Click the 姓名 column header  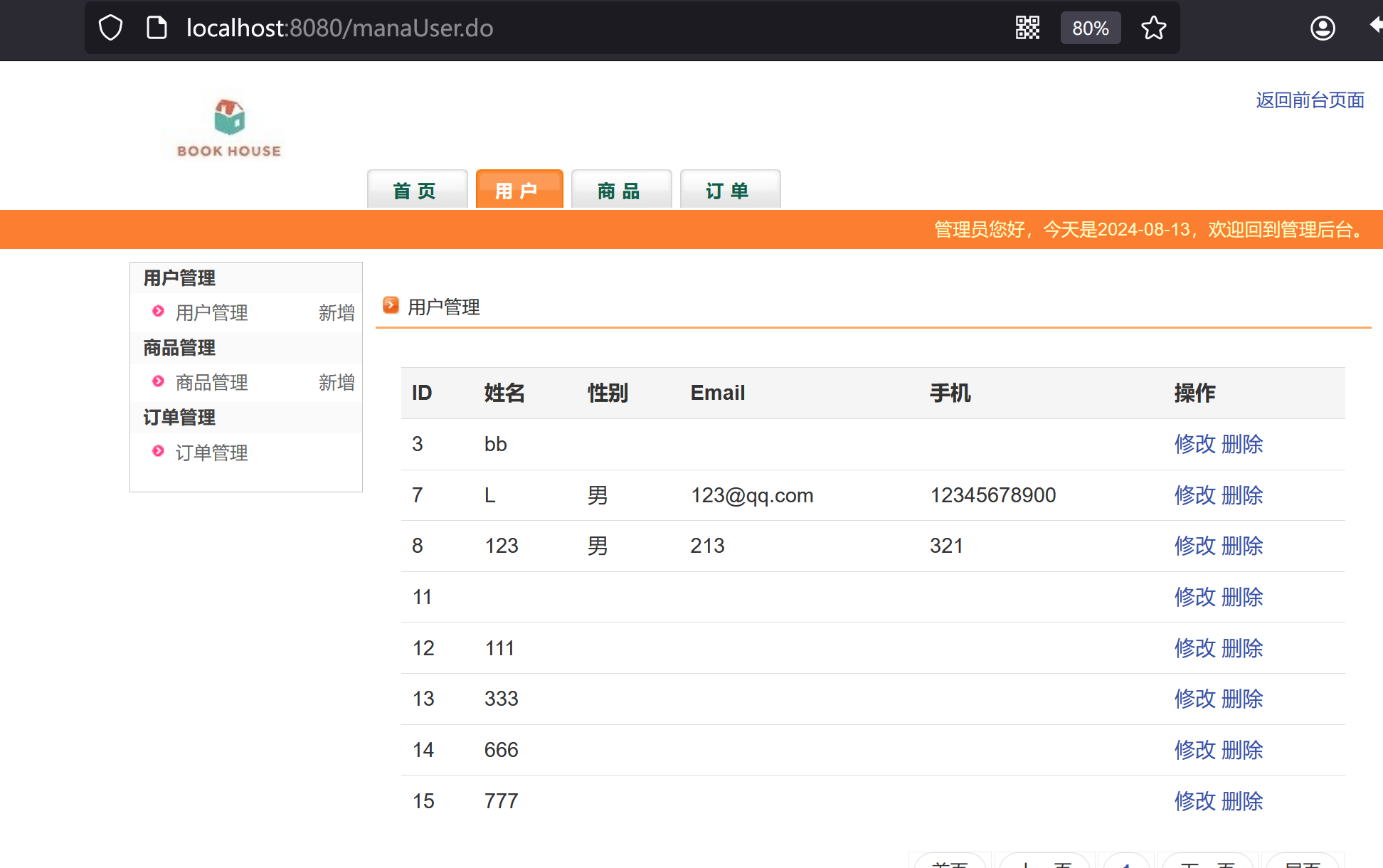coord(504,393)
